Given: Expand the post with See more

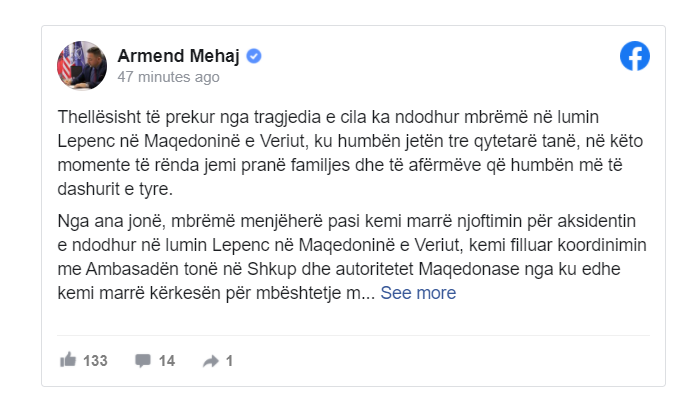Looking at the screenshot, I should (418, 293).
